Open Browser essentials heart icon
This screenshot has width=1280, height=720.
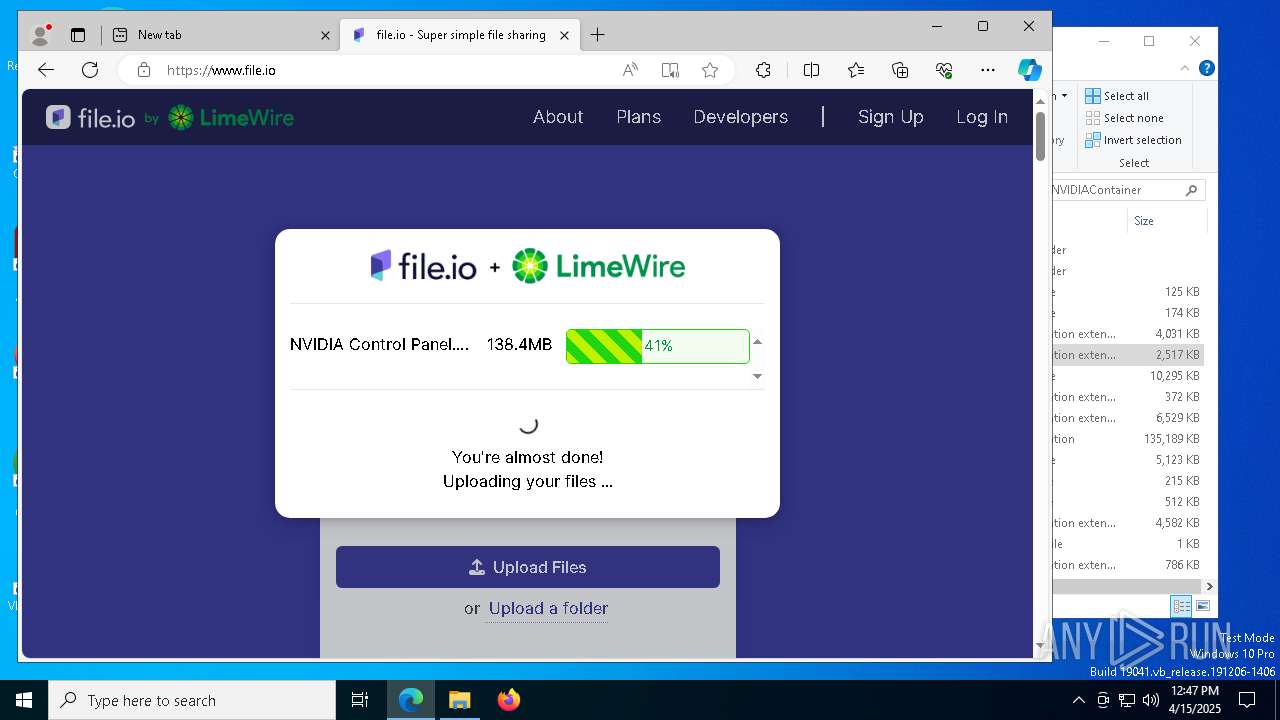click(944, 70)
